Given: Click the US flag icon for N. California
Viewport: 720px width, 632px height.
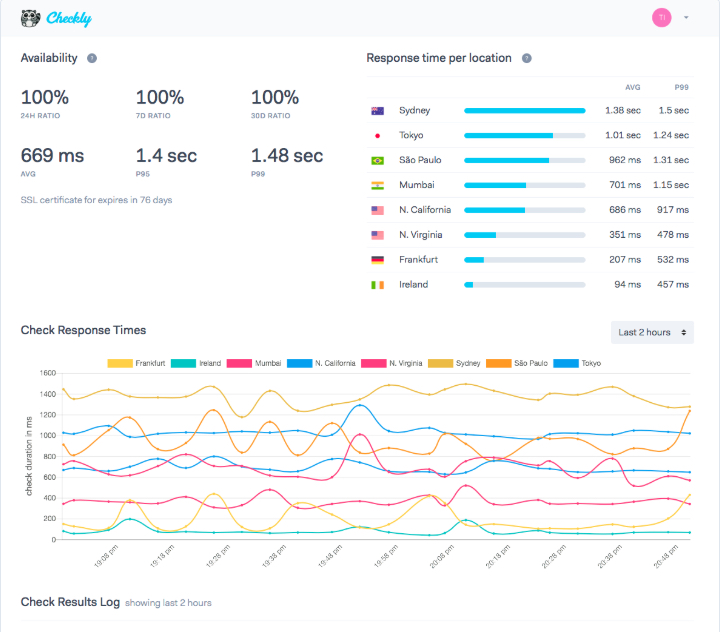Looking at the screenshot, I should click(377, 210).
